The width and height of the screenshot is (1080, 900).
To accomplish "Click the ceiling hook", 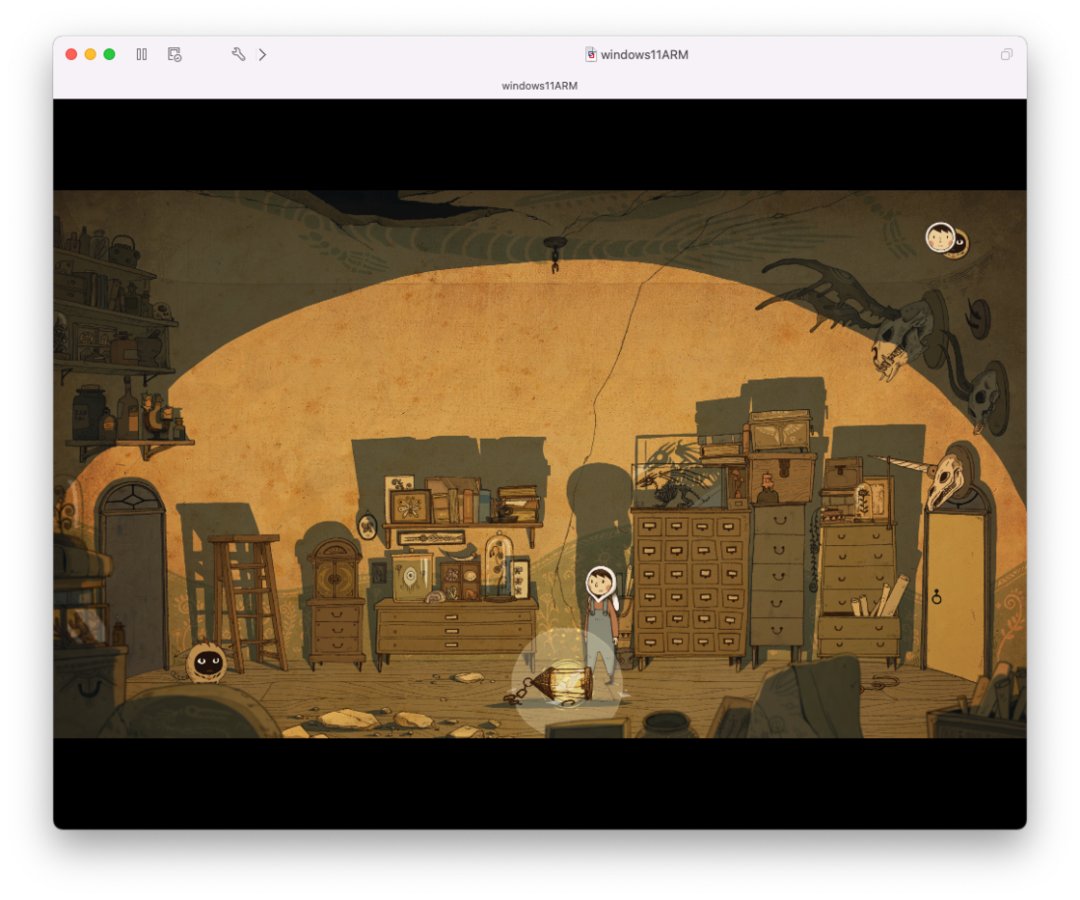I will [554, 253].
